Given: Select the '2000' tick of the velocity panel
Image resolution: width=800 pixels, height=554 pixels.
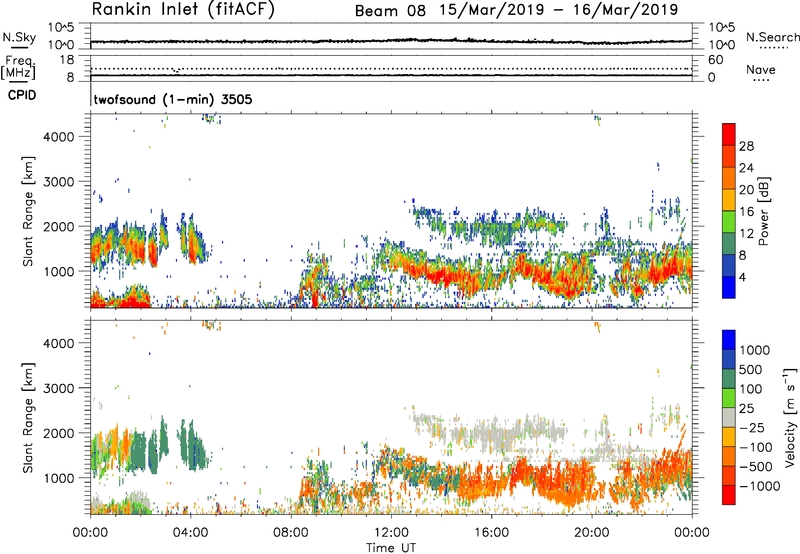Looking at the screenshot, I should pyautogui.click(x=59, y=433).
